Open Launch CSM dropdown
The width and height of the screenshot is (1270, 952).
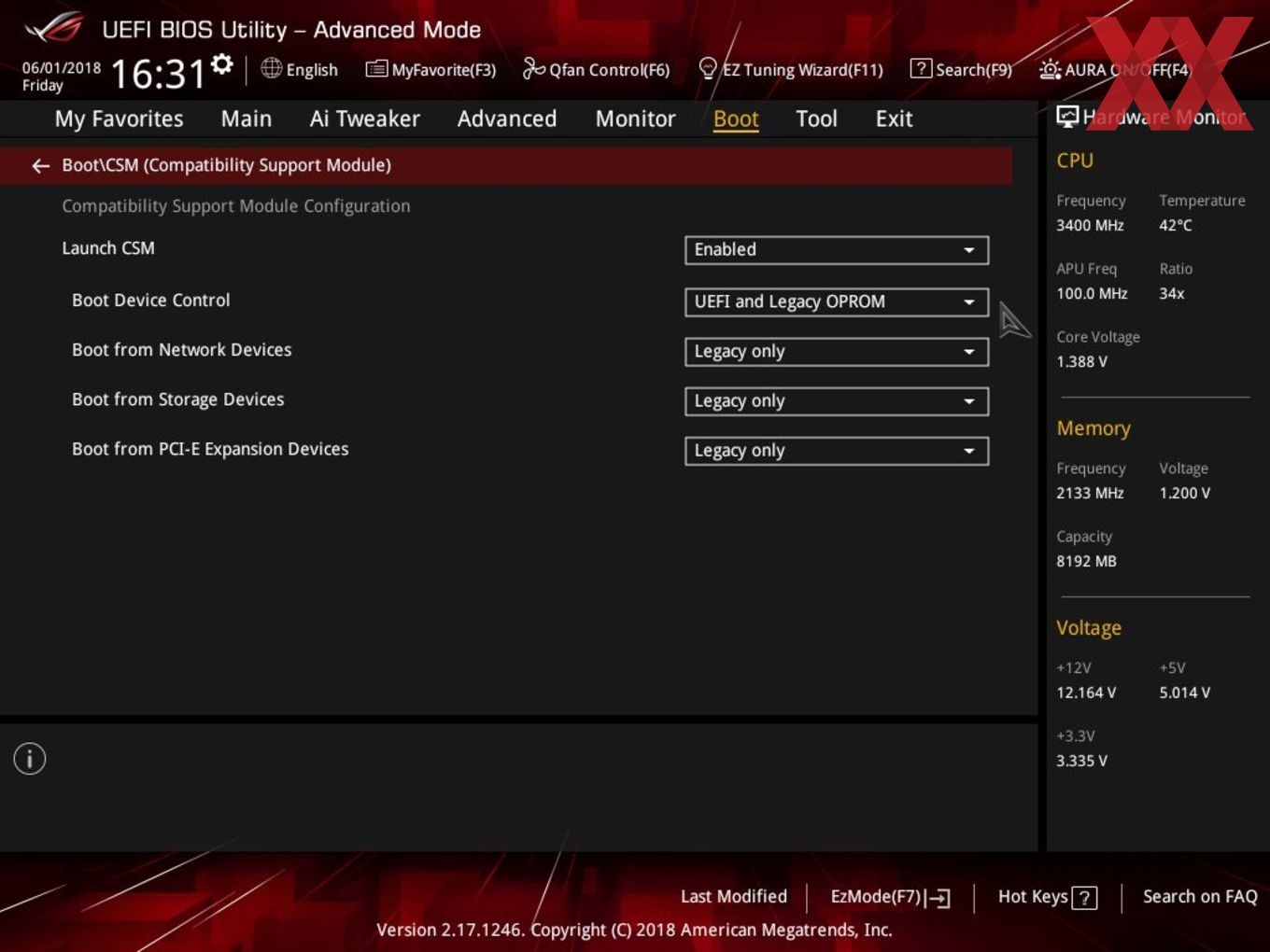pyautogui.click(x=837, y=250)
